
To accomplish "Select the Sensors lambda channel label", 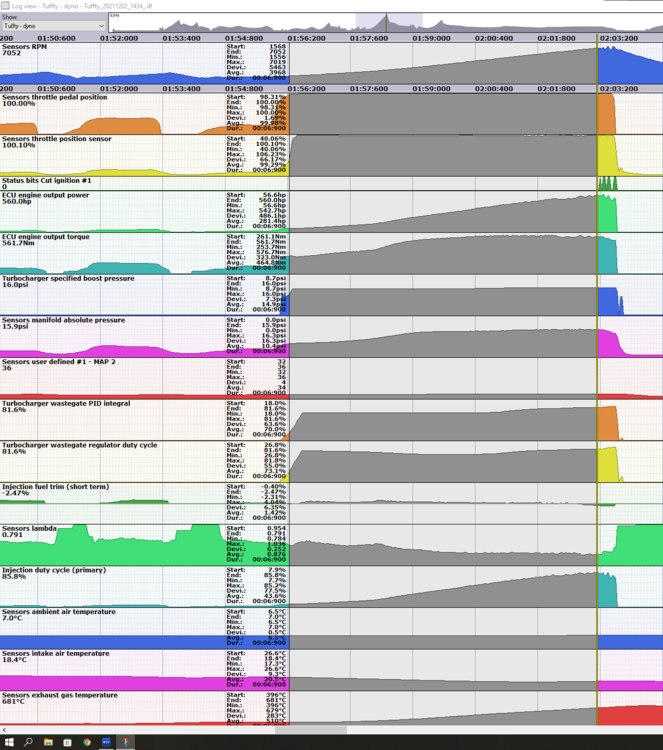I will pyautogui.click(x=29, y=528).
